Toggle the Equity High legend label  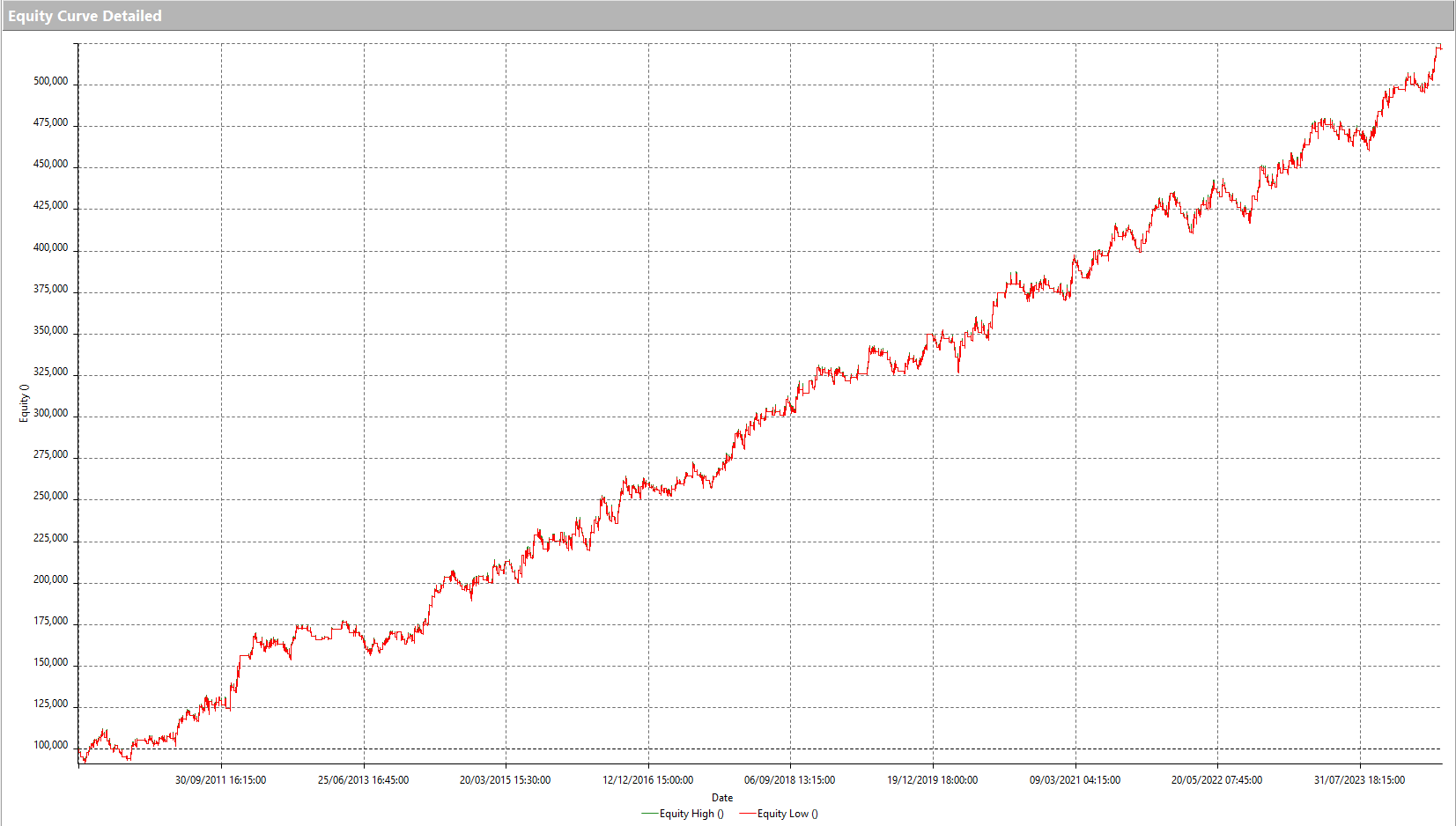click(691, 814)
